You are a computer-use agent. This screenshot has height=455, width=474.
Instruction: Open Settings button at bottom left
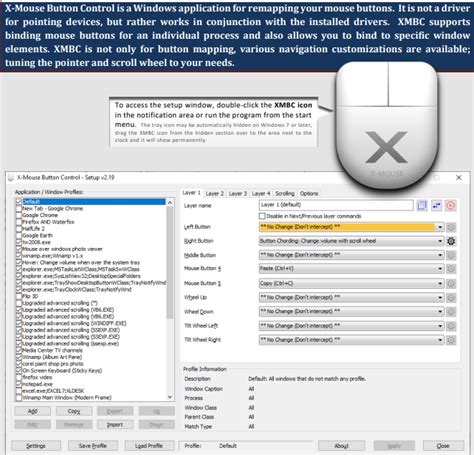[x=36, y=446]
